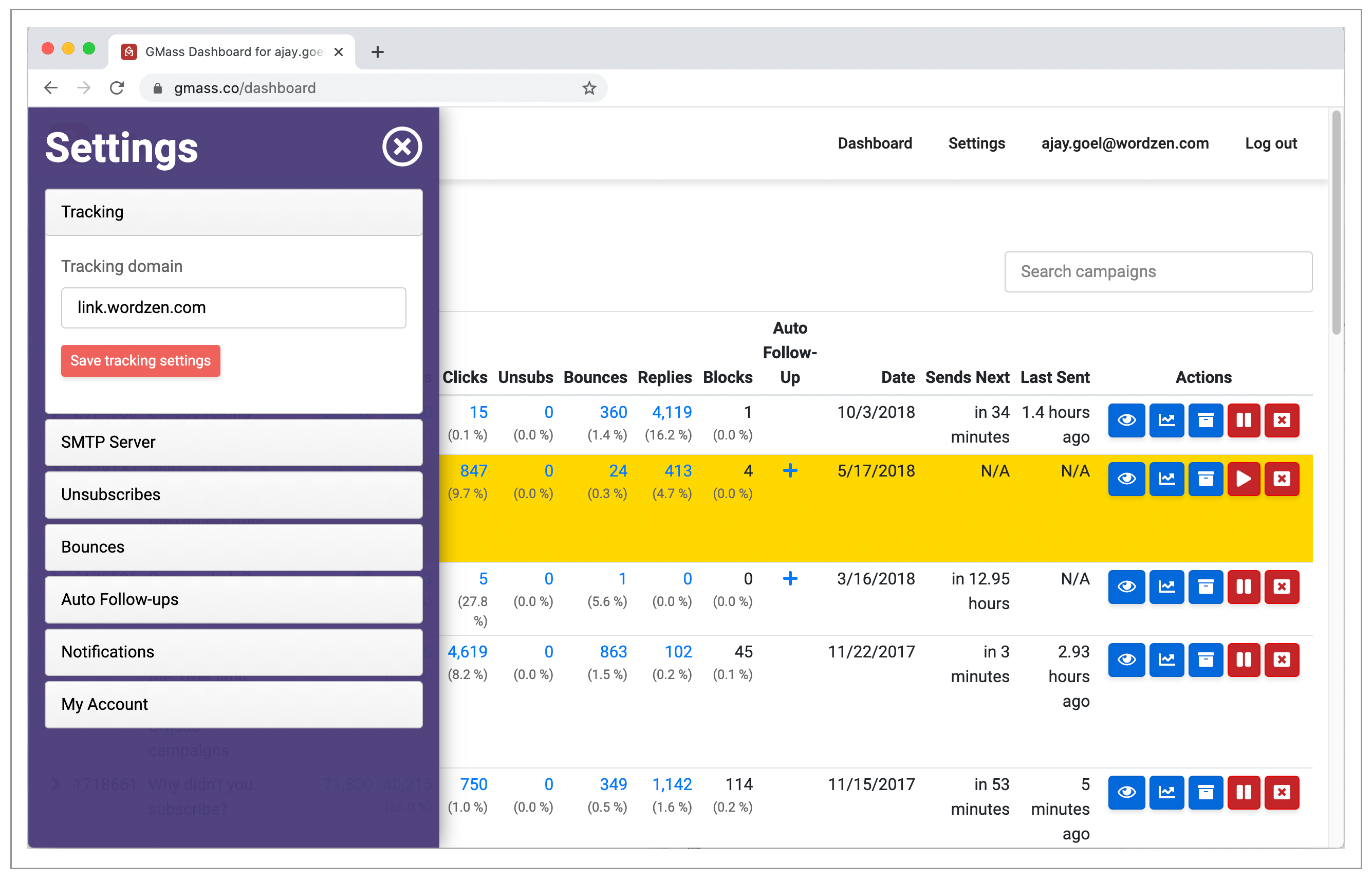
Task: Open chart report for 11/22/2017 campaign
Action: tap(1165, 659)
